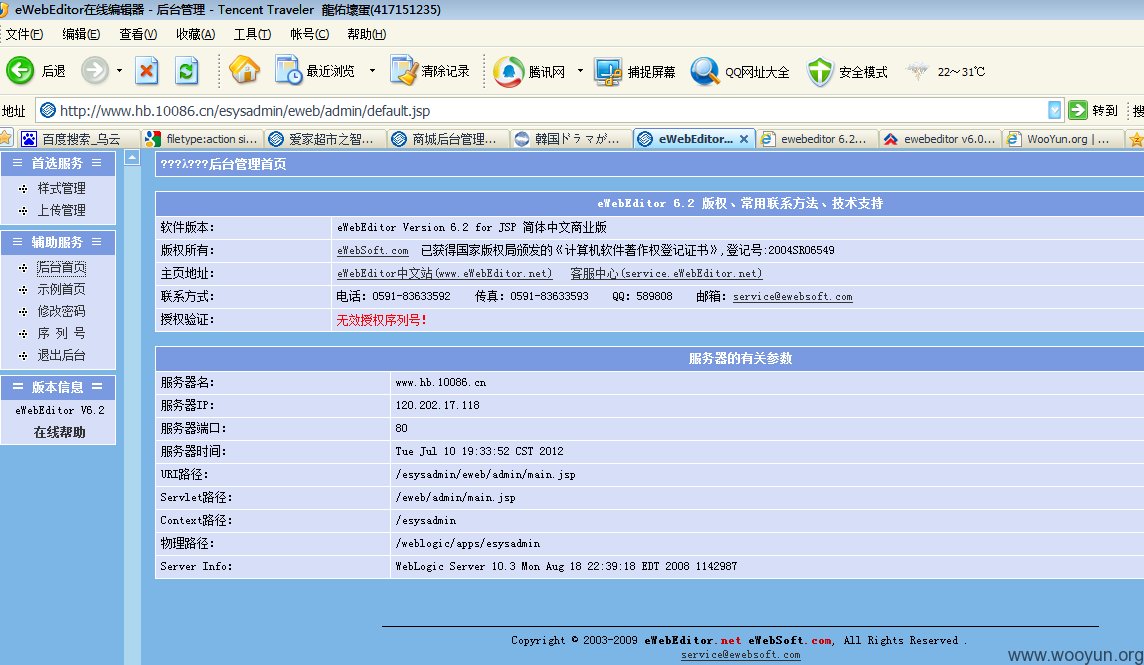
Task: Click the green Back arrow button
Action: pos(20,71)
